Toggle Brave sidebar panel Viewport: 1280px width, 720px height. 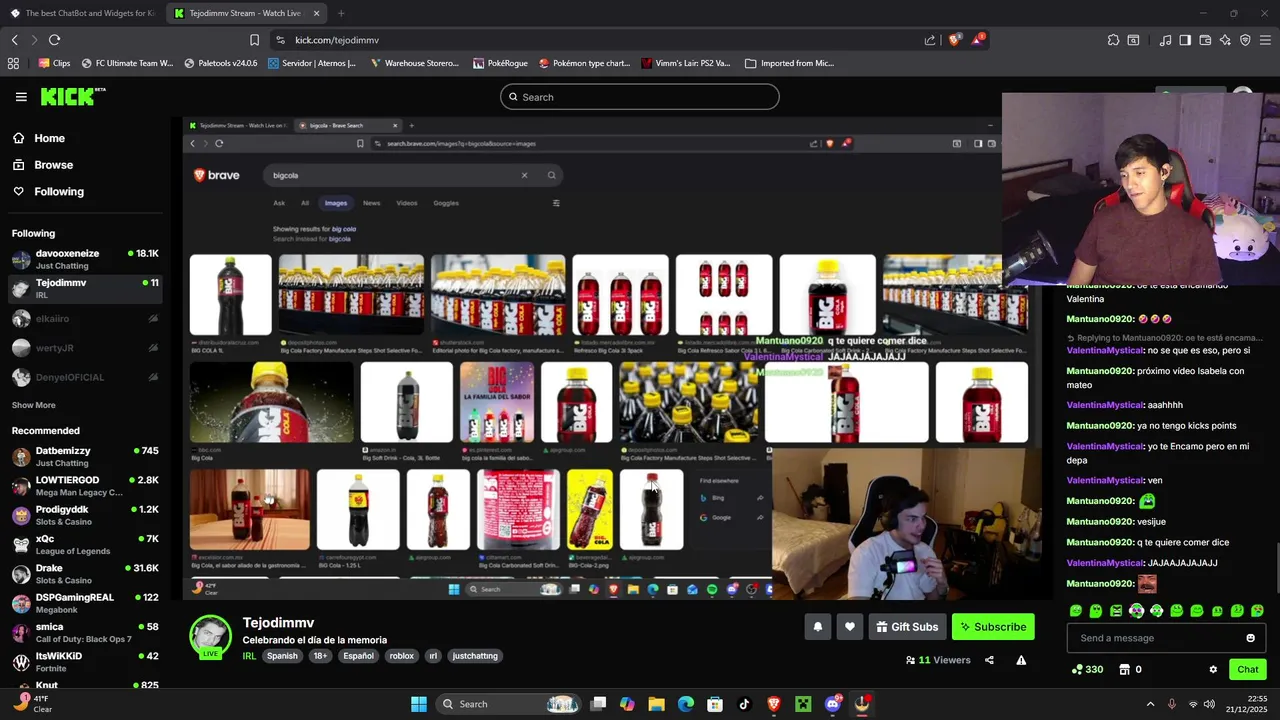point(1185,40)
